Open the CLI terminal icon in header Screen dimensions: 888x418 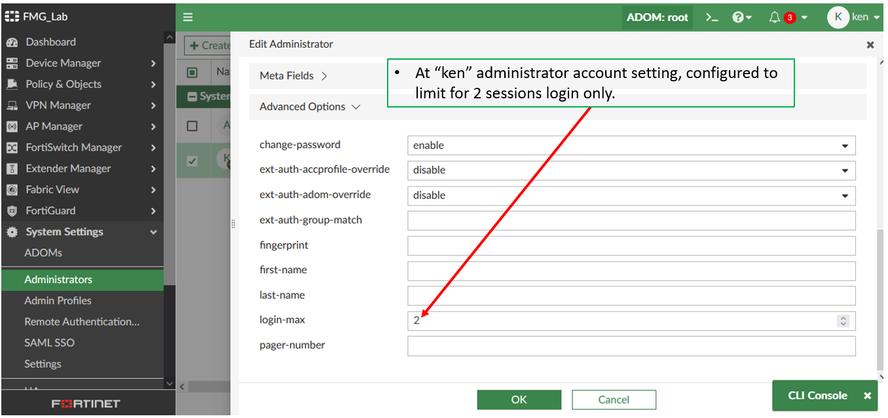(x=712, y=17)
